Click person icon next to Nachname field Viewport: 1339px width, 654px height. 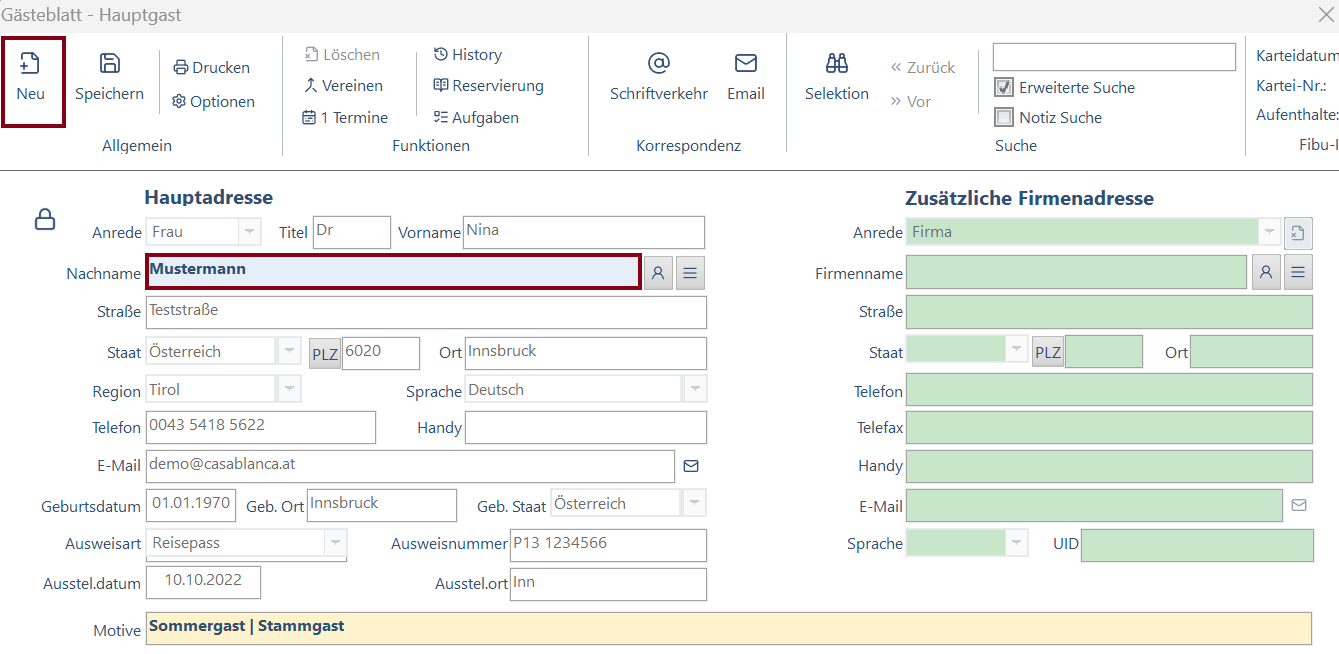(658, 272)
